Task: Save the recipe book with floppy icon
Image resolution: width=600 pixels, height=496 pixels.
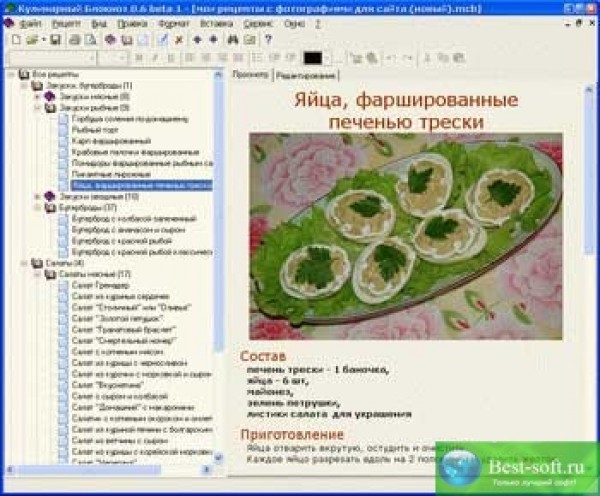Action: tap(56, 39)
